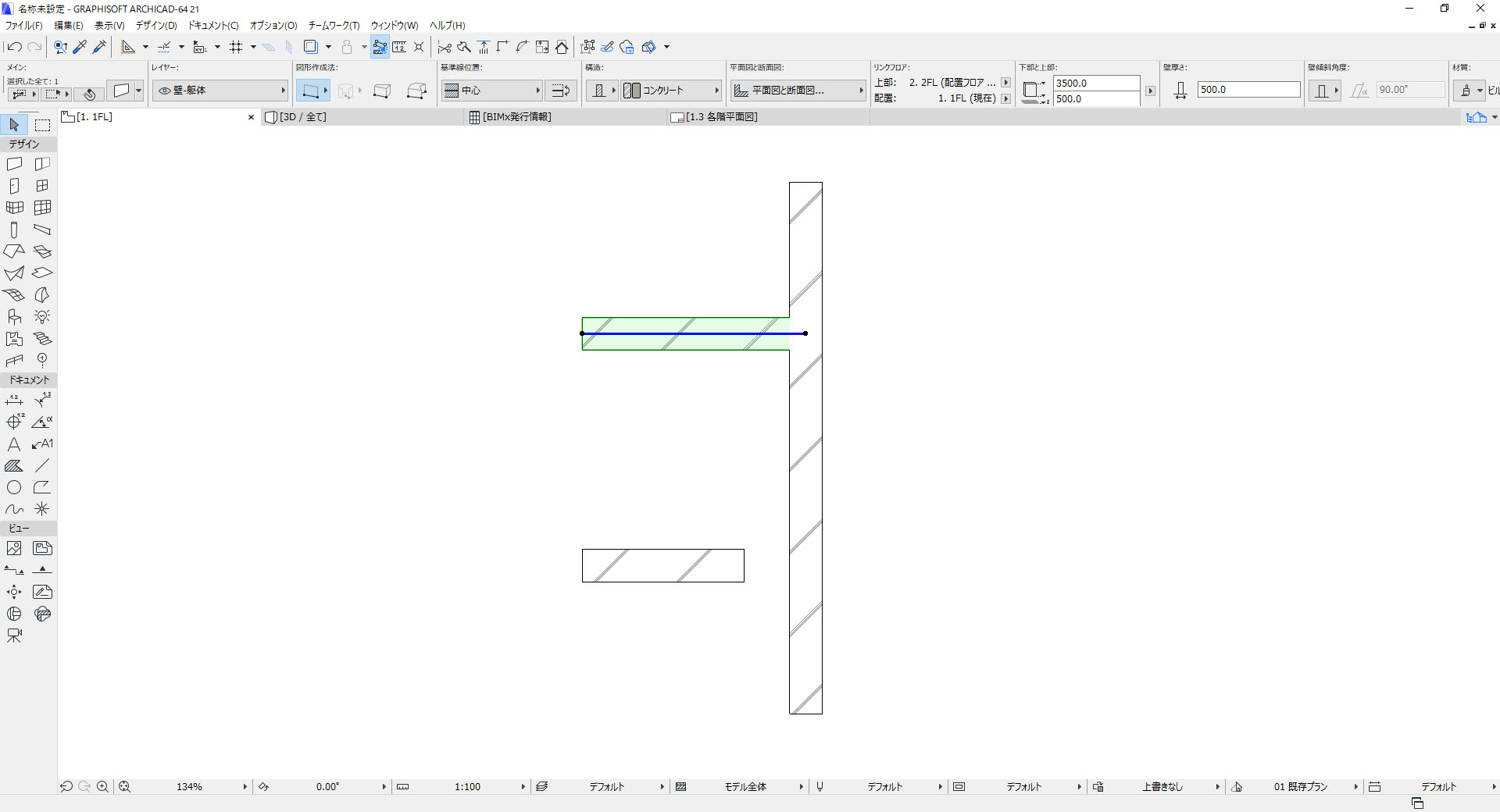Select the Column tool
Image resolution: width=1500 pixels, height=812 pixels.
pos(14,230)
